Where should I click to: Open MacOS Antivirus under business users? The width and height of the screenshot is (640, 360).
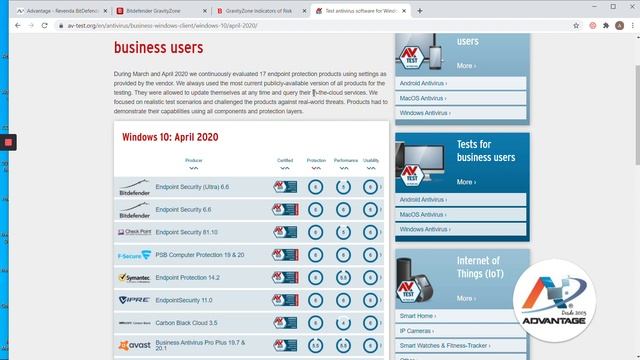click(x=460, y=214)
